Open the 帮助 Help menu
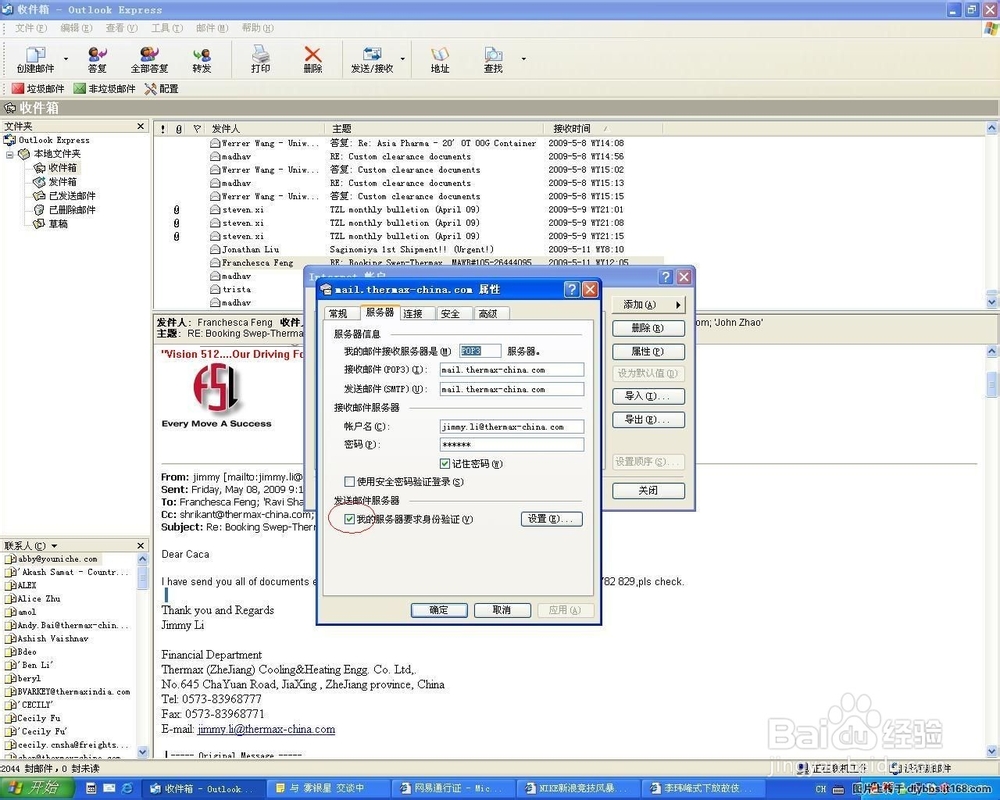The height and width of the screenshot is (800, 1000). pos(257,28)
